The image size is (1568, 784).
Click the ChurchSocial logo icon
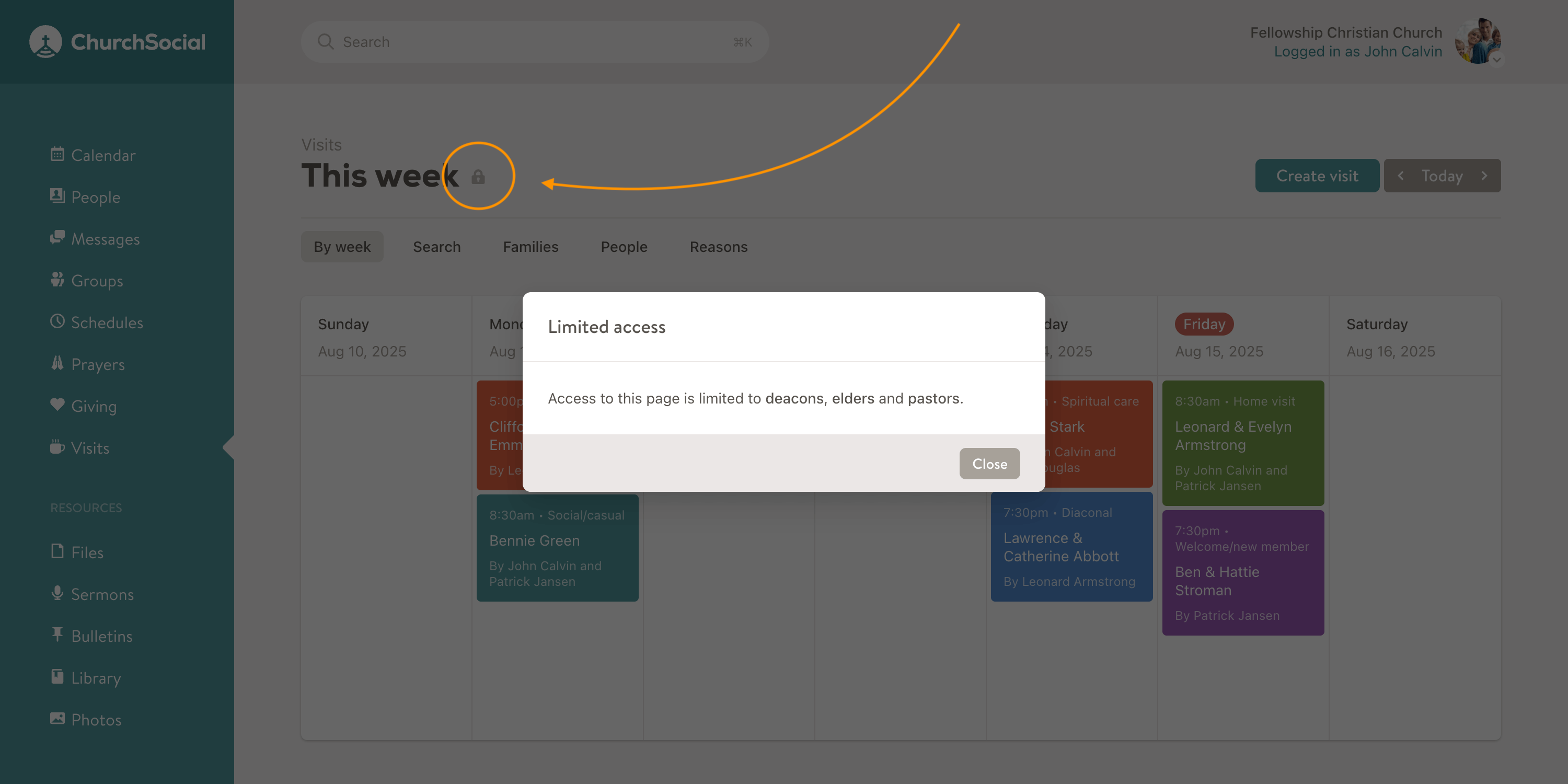(x=45, y=41)
